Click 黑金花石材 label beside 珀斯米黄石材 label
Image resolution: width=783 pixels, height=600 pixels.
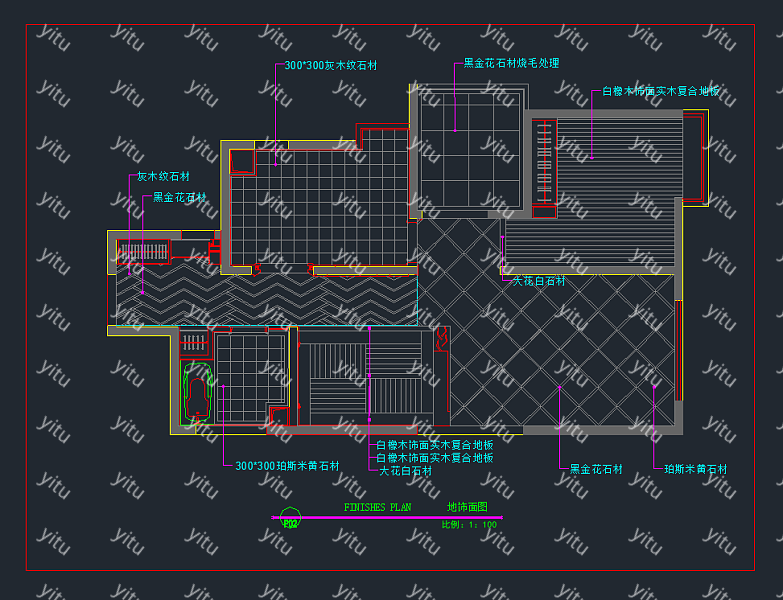click(x=596, y=469)
